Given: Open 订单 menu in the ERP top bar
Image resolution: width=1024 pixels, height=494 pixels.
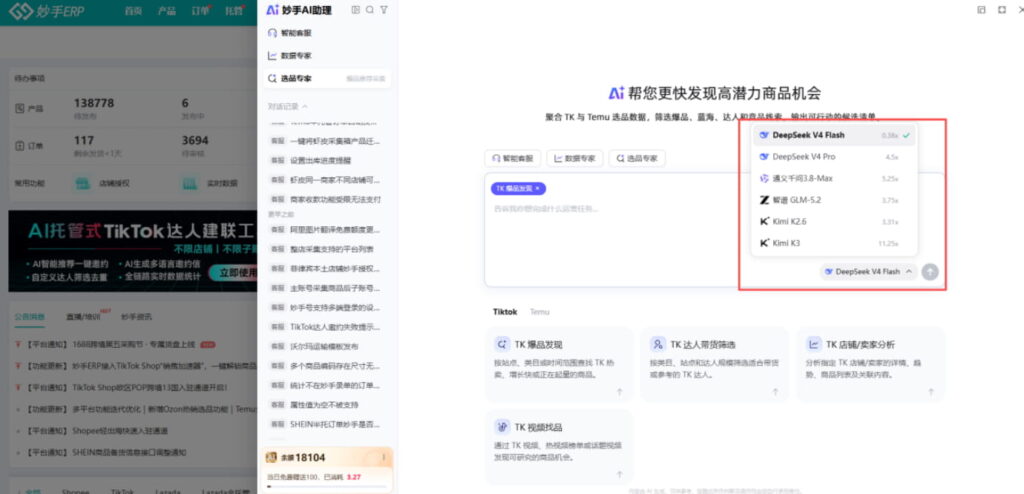Looking at the screenshot, I should coord(200,11).
